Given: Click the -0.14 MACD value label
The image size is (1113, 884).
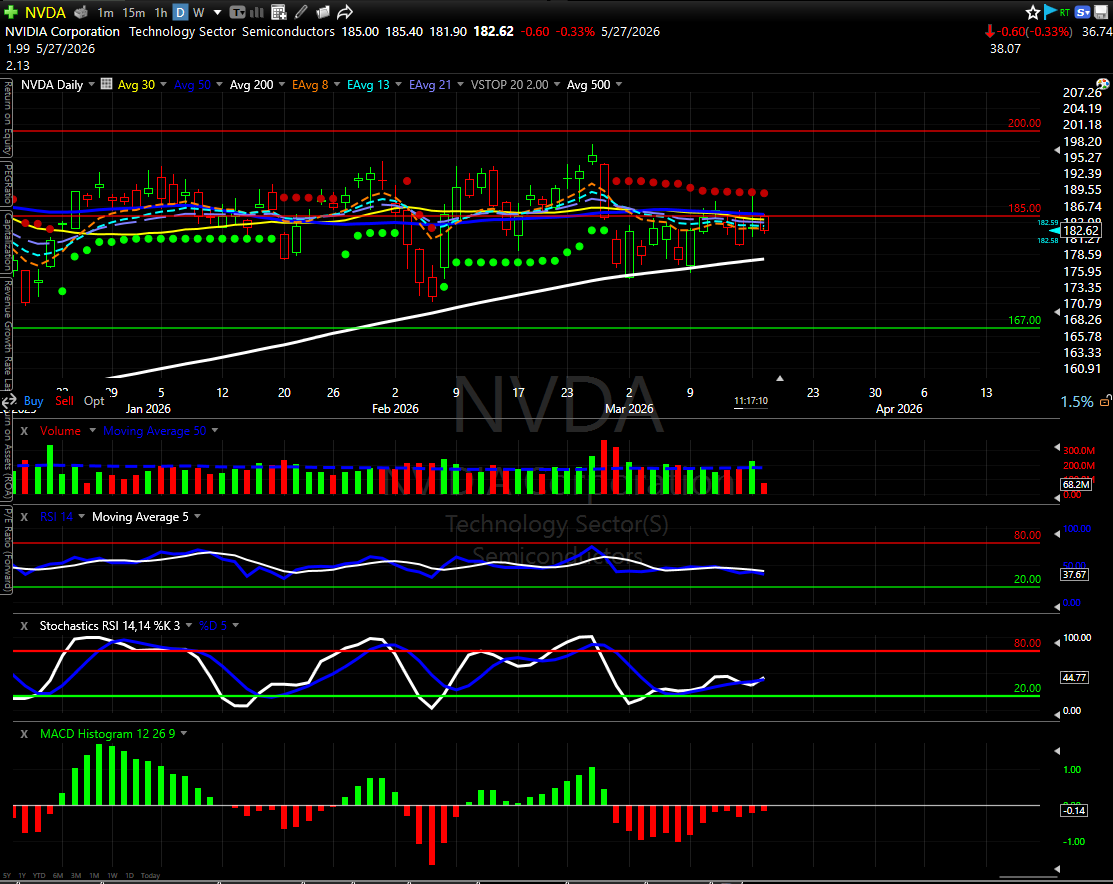Looking at the screenshot, I should pyautogui.click(x=1074, y=810).
